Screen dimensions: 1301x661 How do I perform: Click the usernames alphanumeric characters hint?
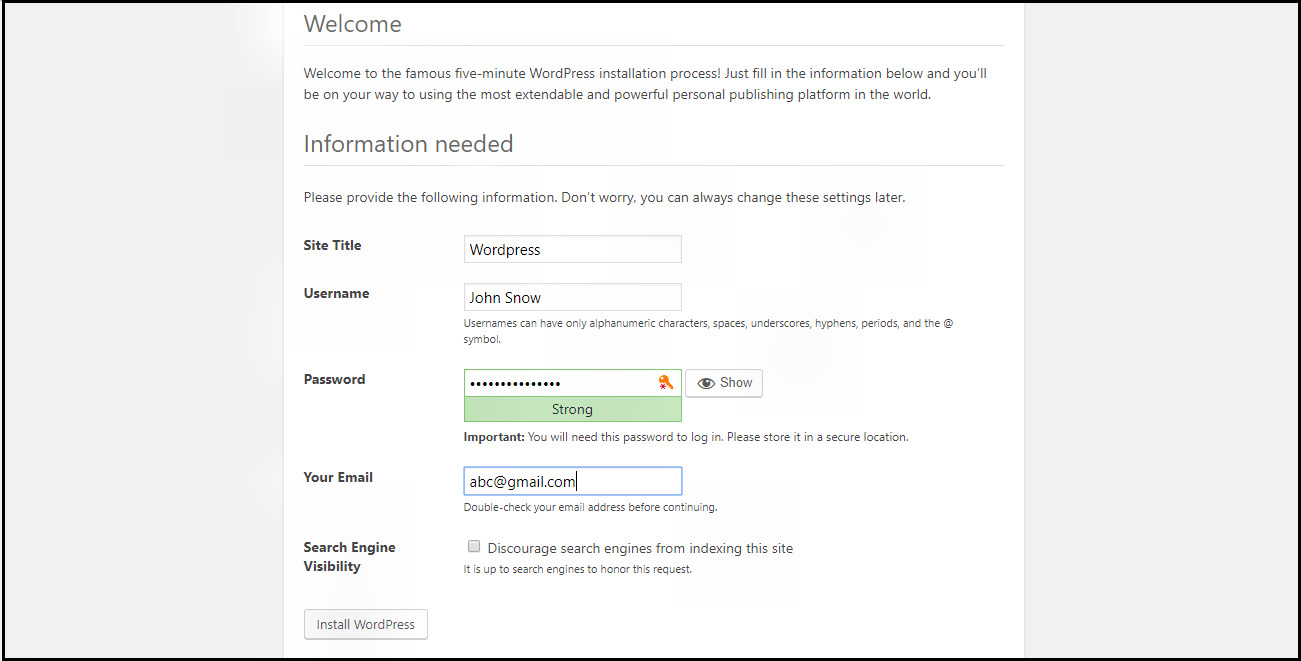click(x=709, y=331)
